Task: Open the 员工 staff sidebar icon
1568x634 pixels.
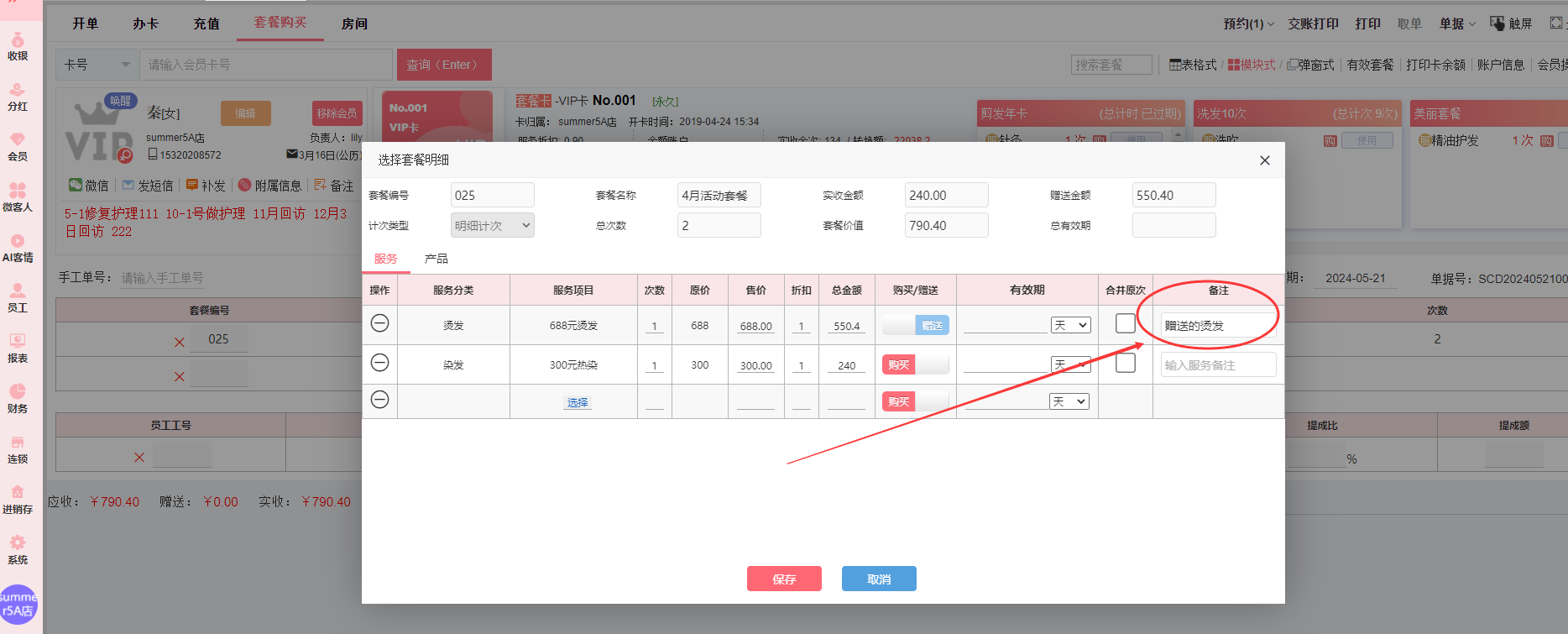Action: click(18, 299)
